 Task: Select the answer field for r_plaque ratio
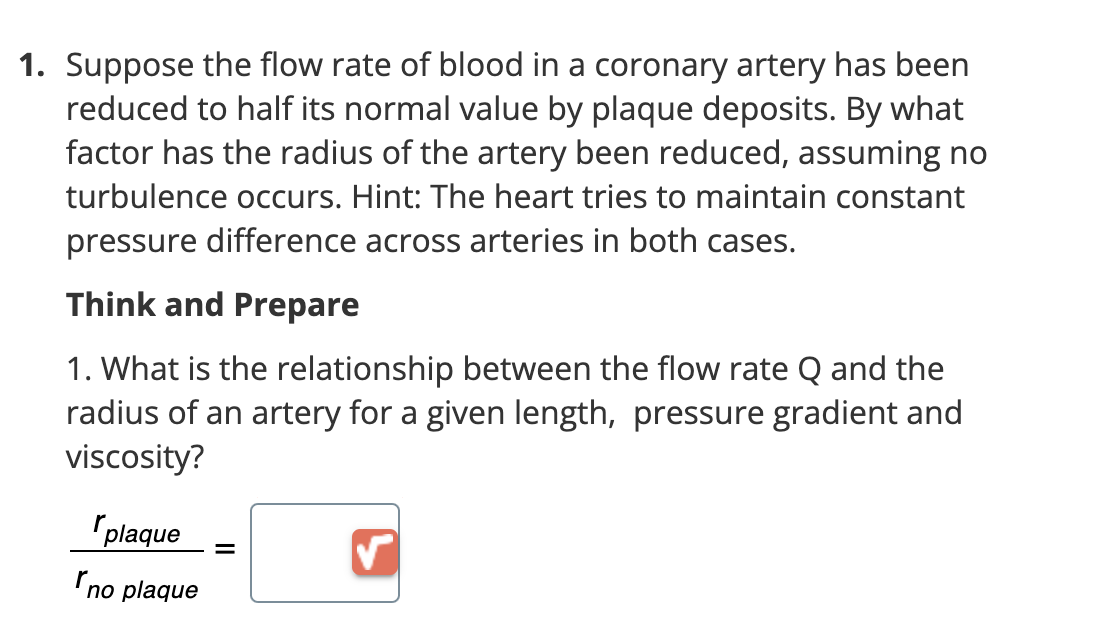300,552
